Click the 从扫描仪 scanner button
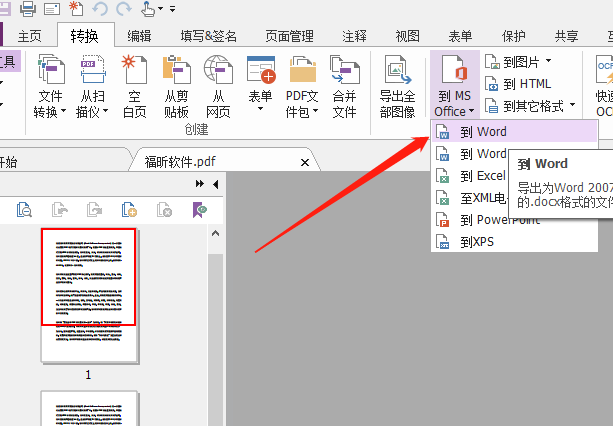This screenshot has height=426, width=613. point(92,86)
